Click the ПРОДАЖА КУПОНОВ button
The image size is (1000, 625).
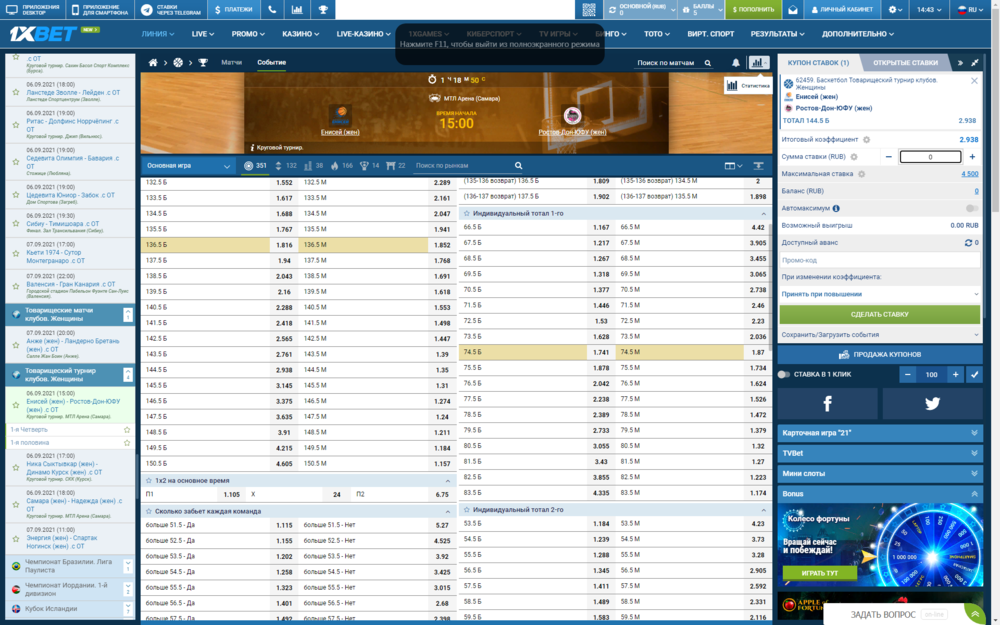click(x=879, y=355)
